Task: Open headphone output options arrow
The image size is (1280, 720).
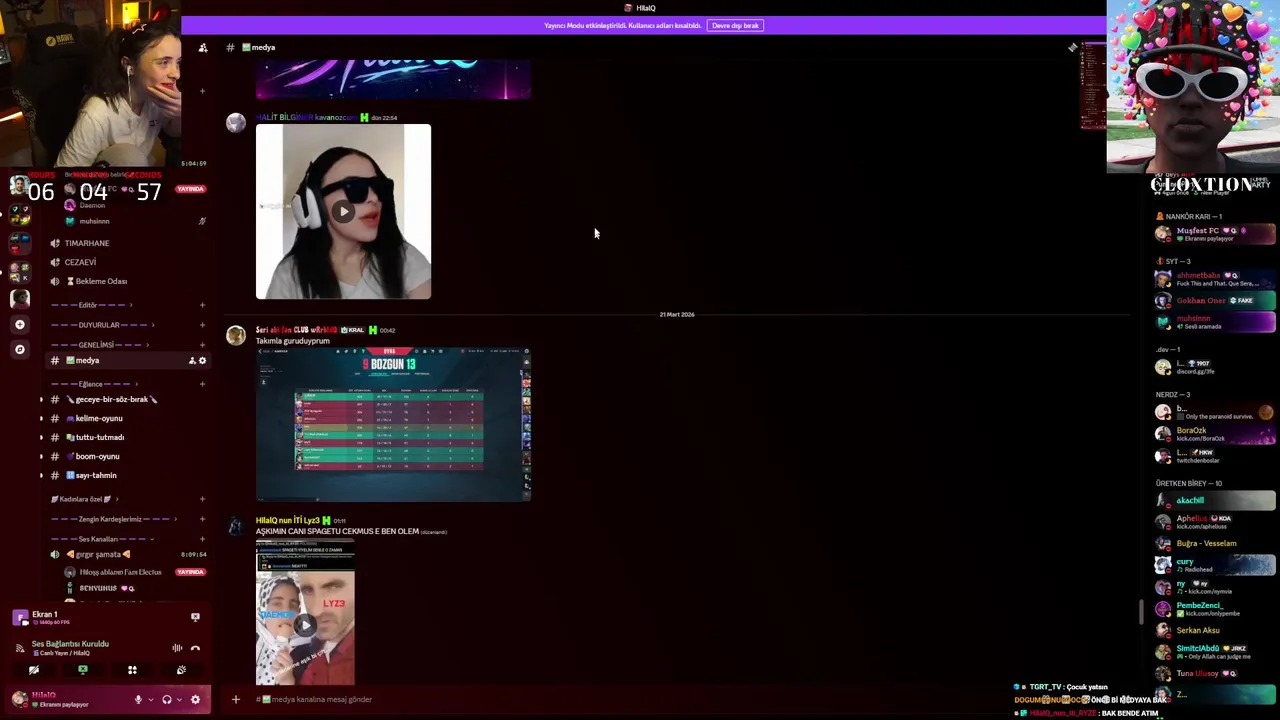Action: (179, 700)
